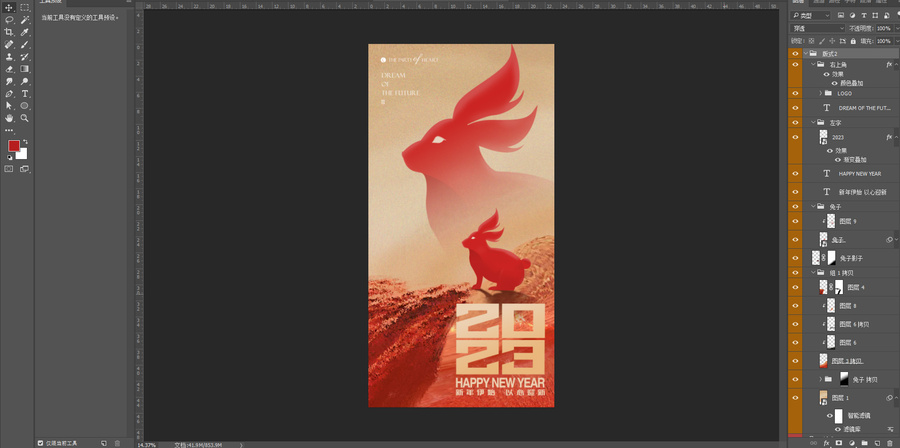The width and height of the screenshot is (900, 448).
Task: Toggle Quick Mask mode
Action: click(9, 169)
